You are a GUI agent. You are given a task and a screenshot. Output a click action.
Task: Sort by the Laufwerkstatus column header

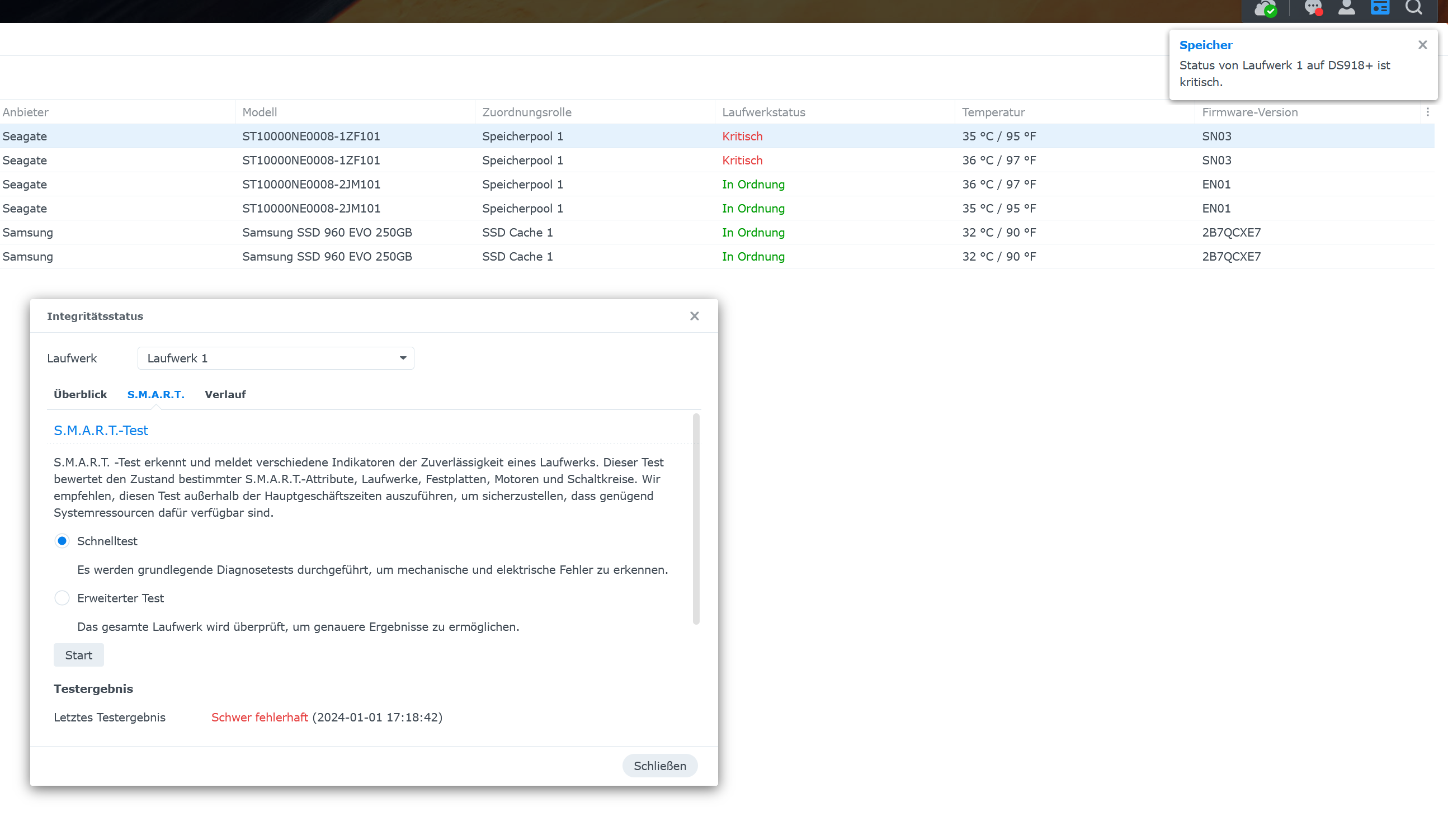[x=763, y=112]
